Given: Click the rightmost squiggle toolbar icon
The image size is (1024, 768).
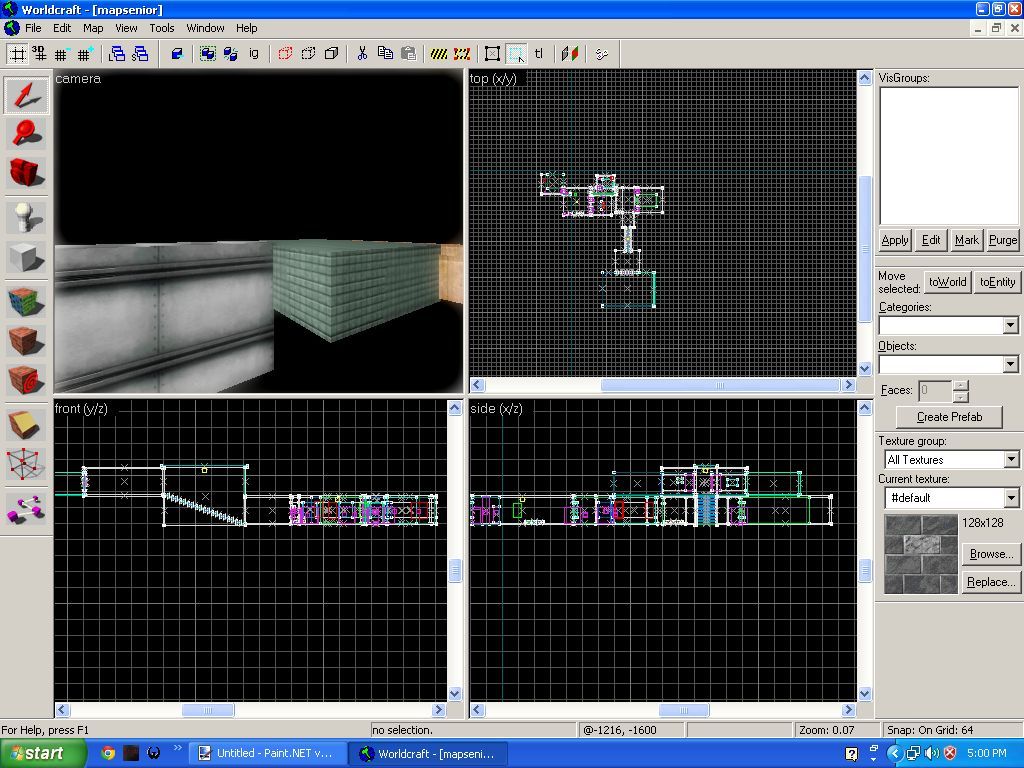Looking at the screenshot, I should pyautogui.click(x=601, y=54).
